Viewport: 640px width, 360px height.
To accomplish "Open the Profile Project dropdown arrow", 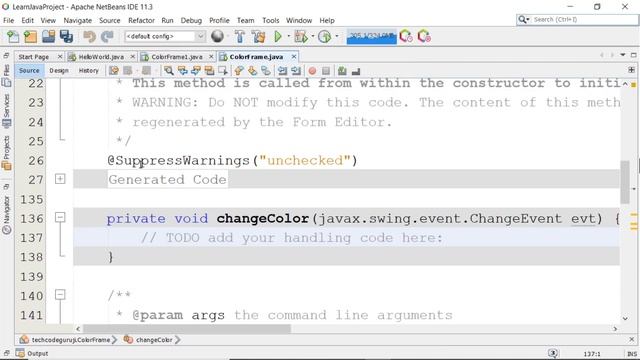I will tap(337, 36).
